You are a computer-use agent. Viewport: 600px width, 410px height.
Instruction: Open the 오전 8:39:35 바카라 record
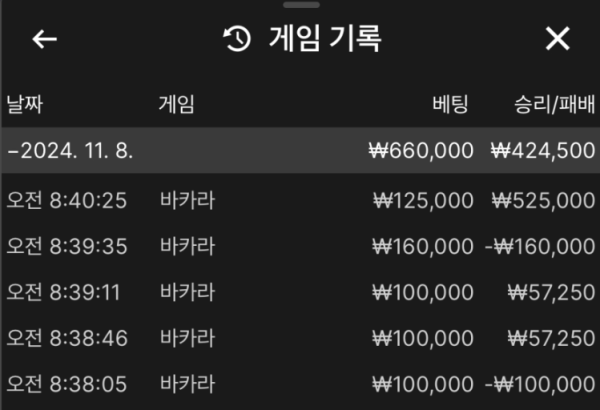301,246
